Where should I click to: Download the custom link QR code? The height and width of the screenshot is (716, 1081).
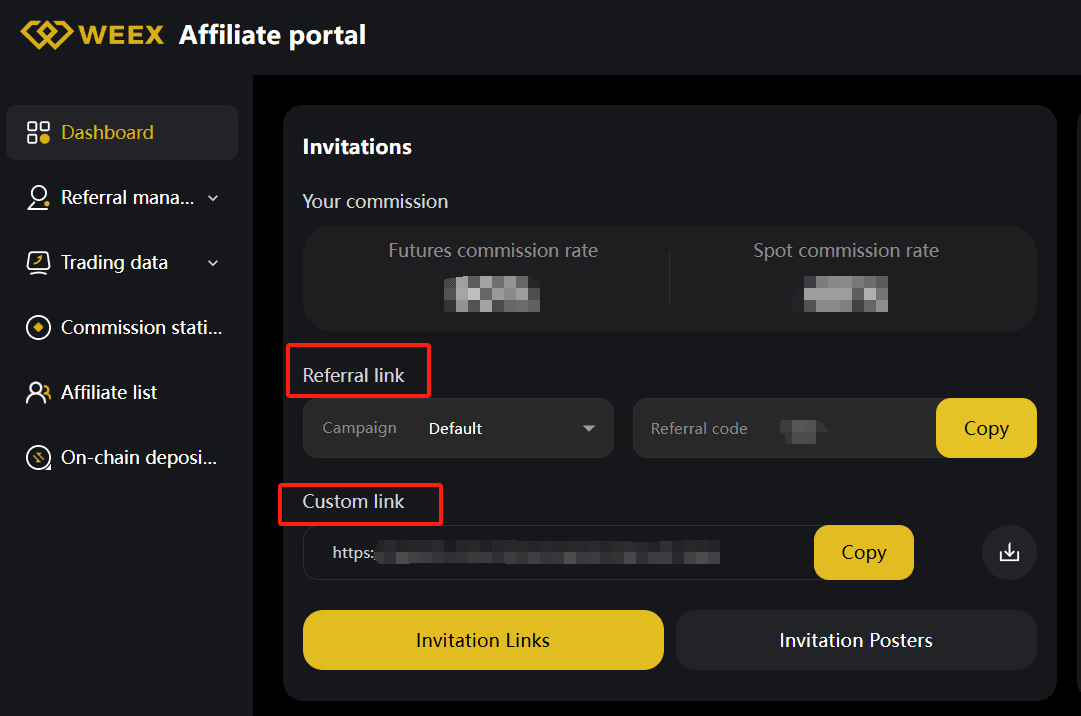pyautogui.click(x=1009, y=552)
